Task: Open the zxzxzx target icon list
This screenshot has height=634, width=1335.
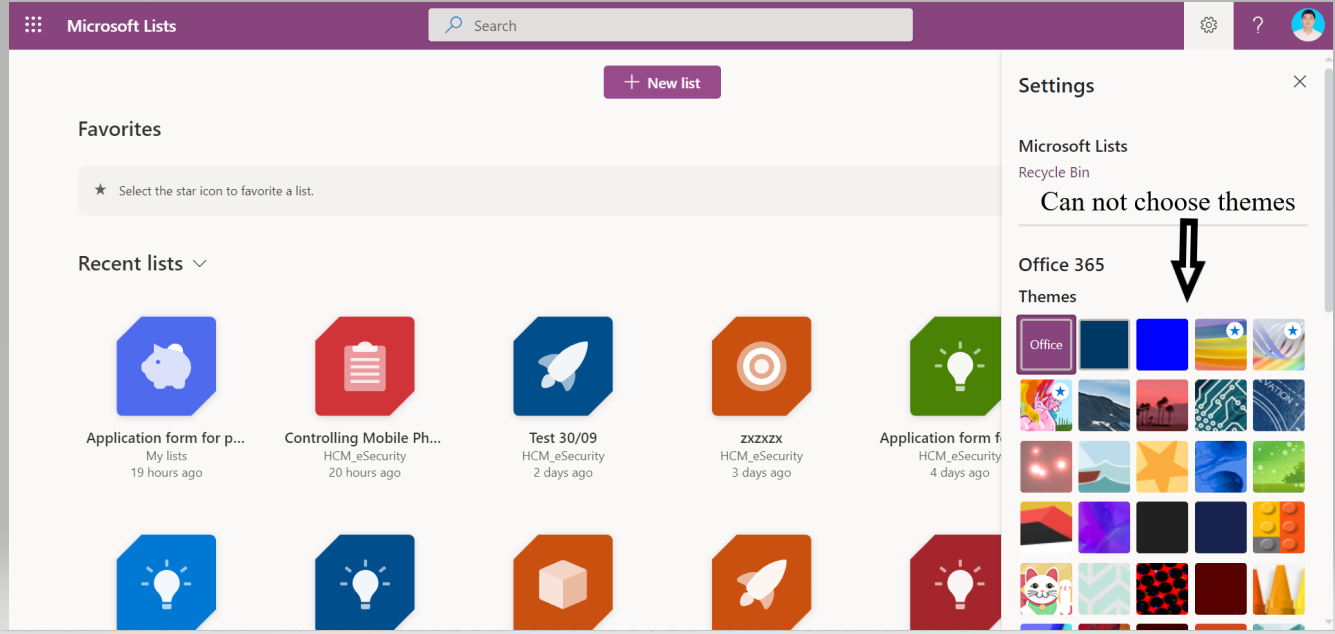Action: click(x=761, y=366)
